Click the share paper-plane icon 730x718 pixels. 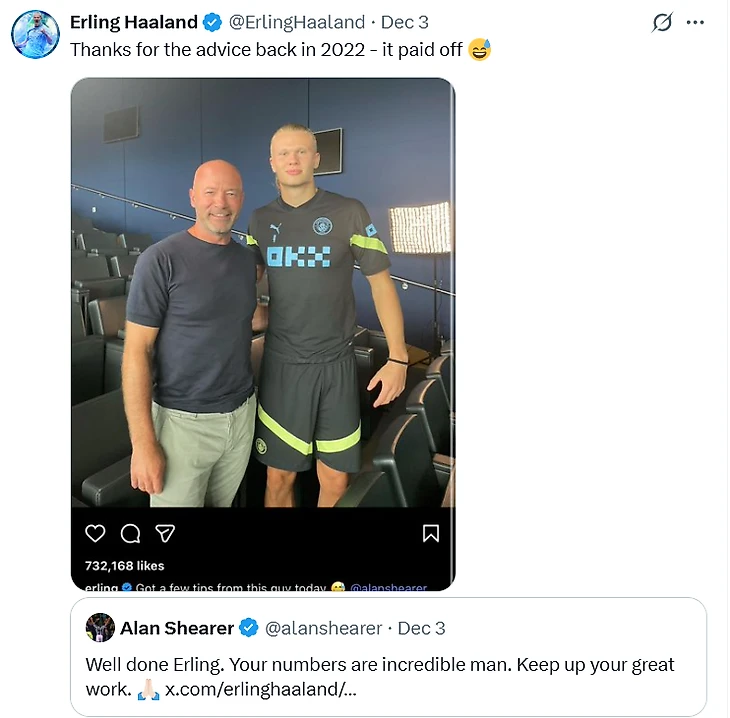(165, 533)
